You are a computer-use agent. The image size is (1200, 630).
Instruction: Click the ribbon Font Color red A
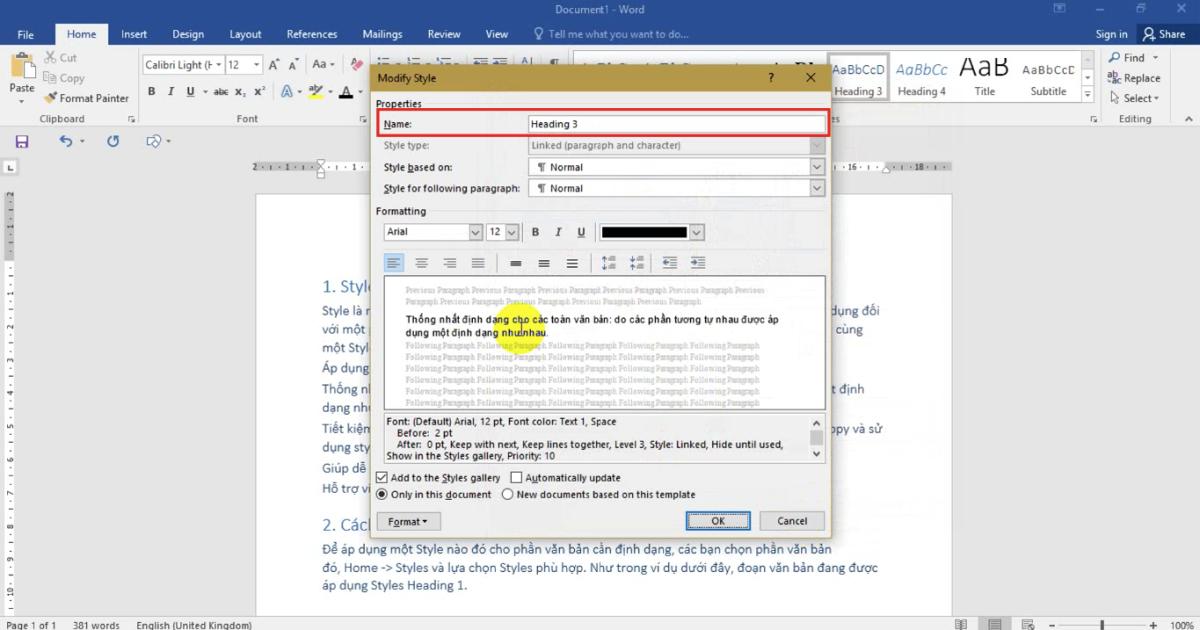click(x=345, y=91)
